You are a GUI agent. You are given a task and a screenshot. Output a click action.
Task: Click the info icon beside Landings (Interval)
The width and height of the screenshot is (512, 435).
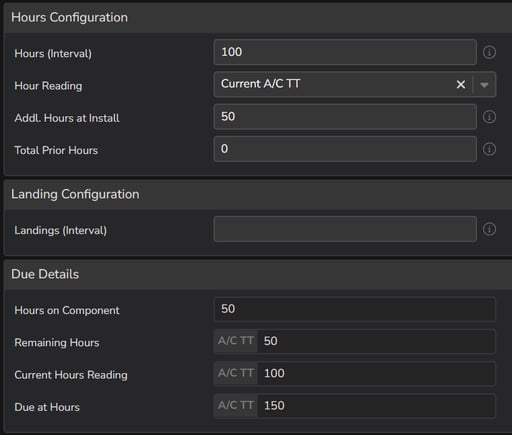489,229
